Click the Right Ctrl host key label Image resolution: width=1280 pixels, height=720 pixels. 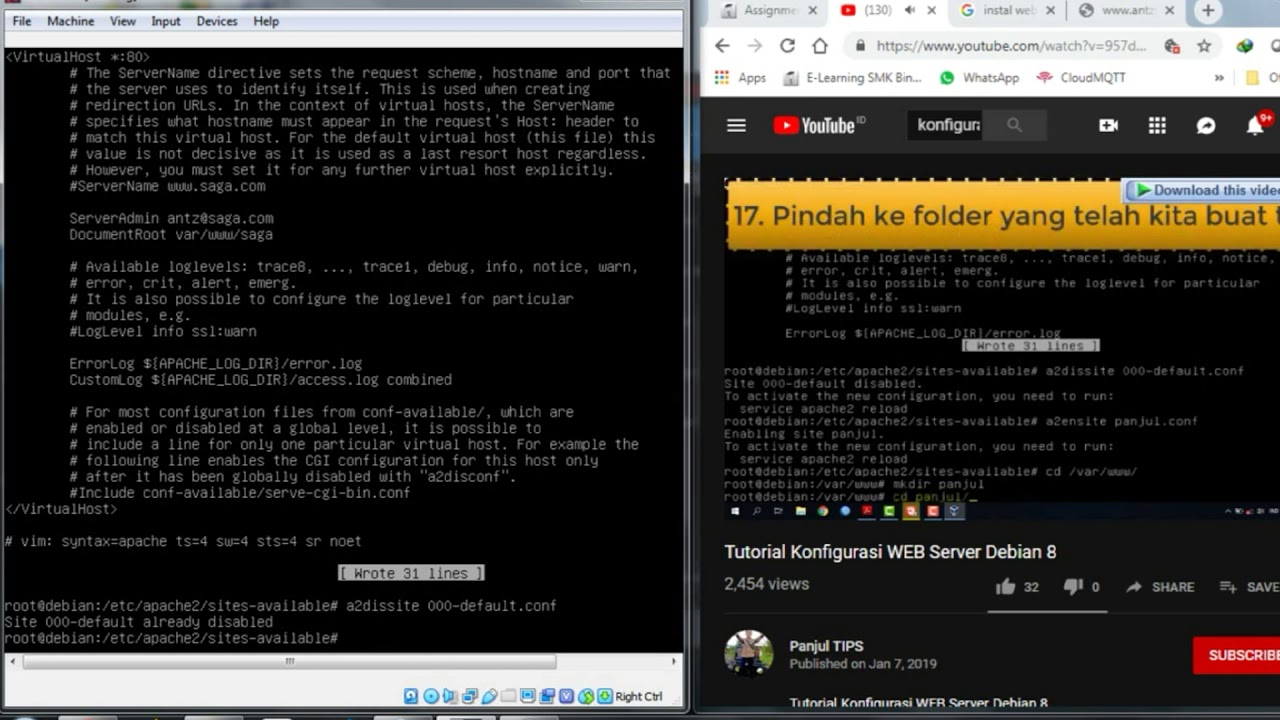(639, 696)
